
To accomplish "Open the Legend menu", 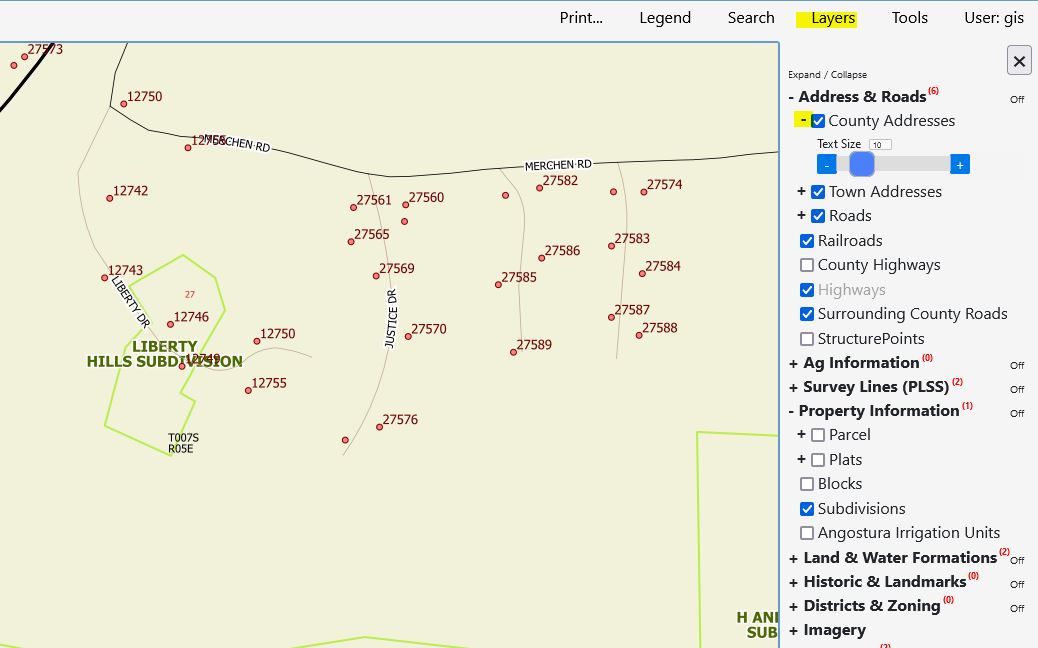I will pos(665,18).
